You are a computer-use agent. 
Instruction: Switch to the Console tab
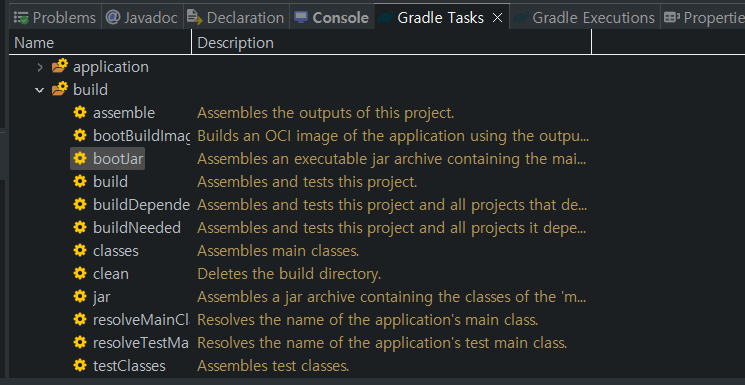pyautogui.click(x=332, y=18)
